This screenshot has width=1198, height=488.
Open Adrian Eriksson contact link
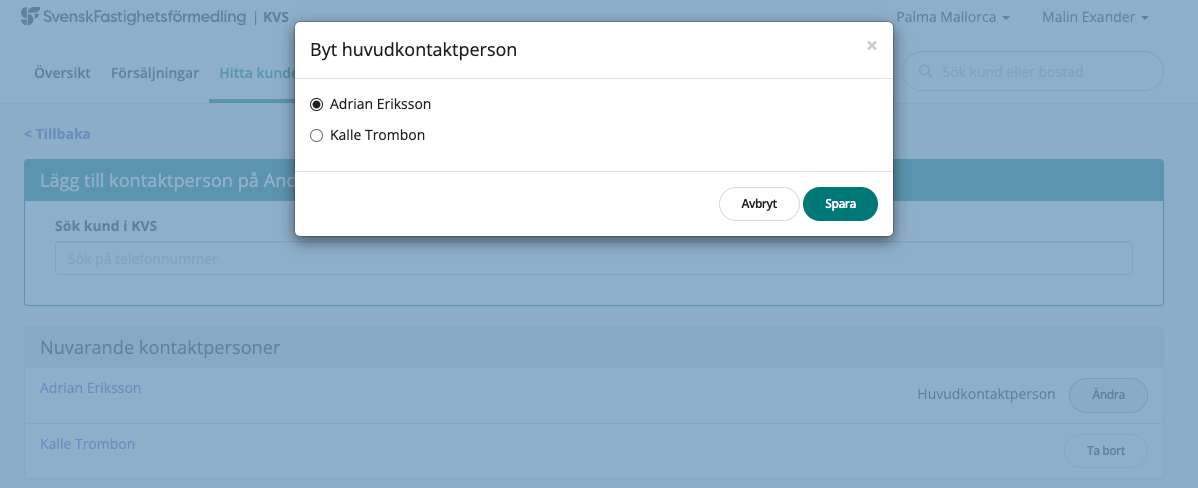(x=91, y=388)
